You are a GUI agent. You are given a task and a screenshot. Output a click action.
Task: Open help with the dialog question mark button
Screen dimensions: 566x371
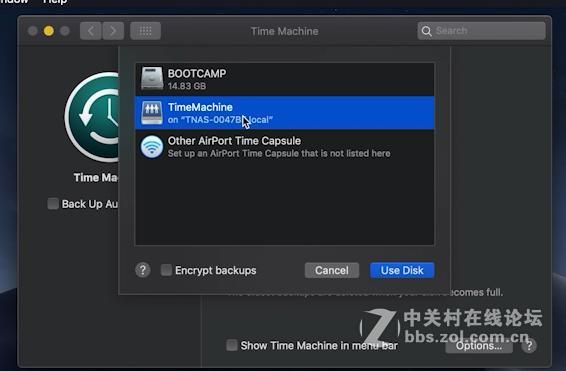[x=143, y=270]
